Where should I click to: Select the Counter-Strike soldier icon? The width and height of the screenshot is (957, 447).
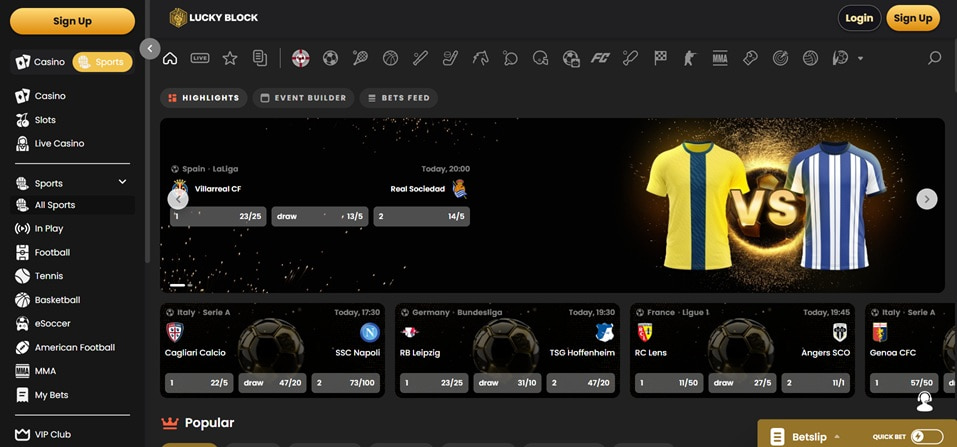pyautogui.click(x=690, y=58)
